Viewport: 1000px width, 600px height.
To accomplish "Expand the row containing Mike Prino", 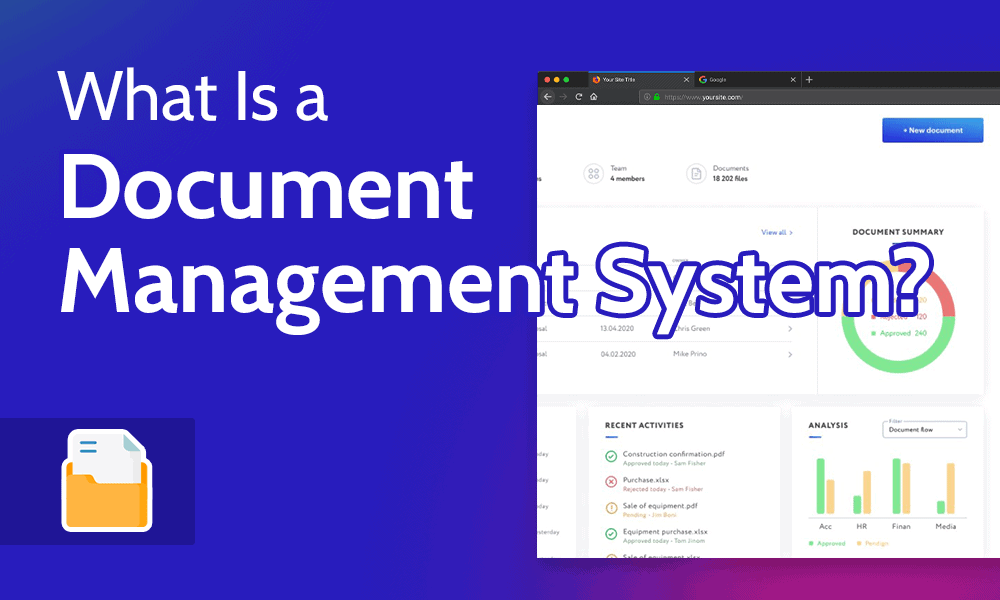I will [x=790, y=354].
